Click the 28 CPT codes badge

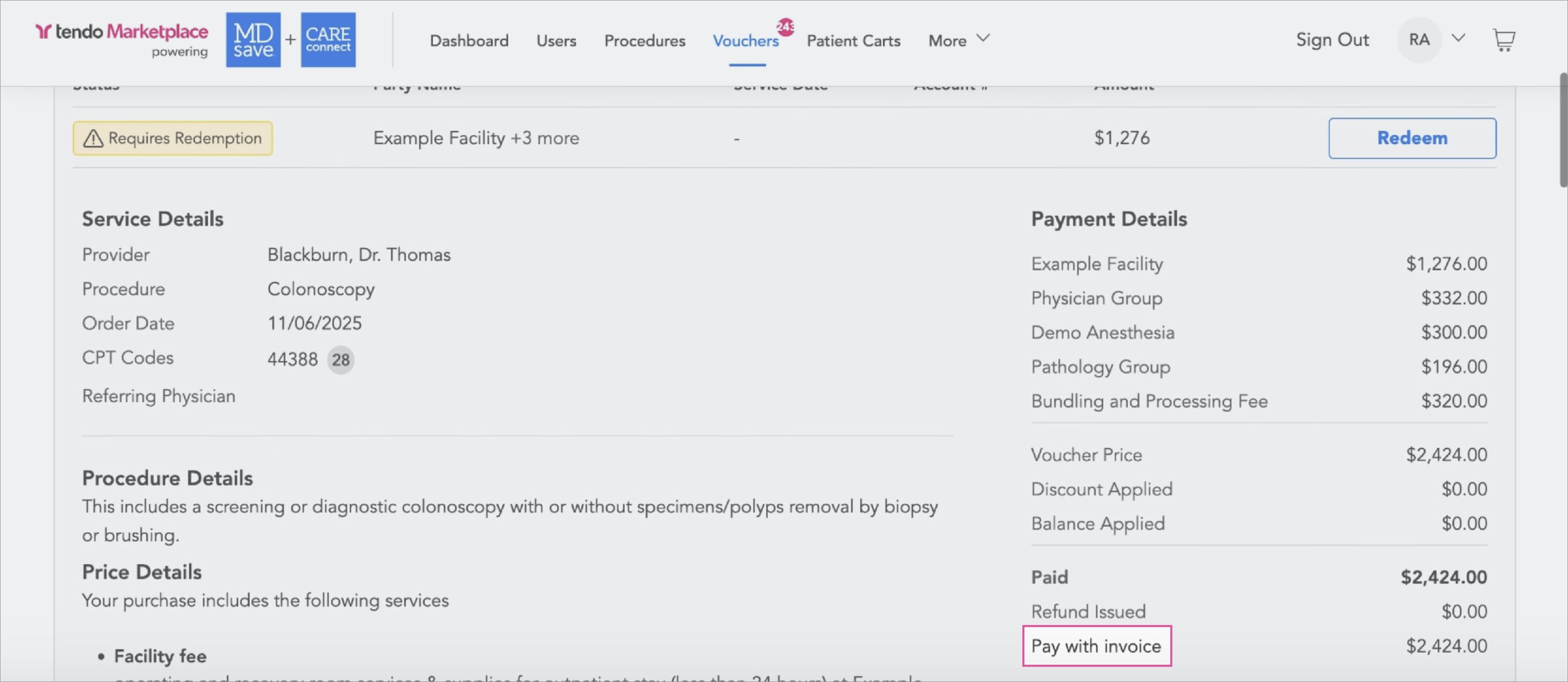[x=340, y=360]
